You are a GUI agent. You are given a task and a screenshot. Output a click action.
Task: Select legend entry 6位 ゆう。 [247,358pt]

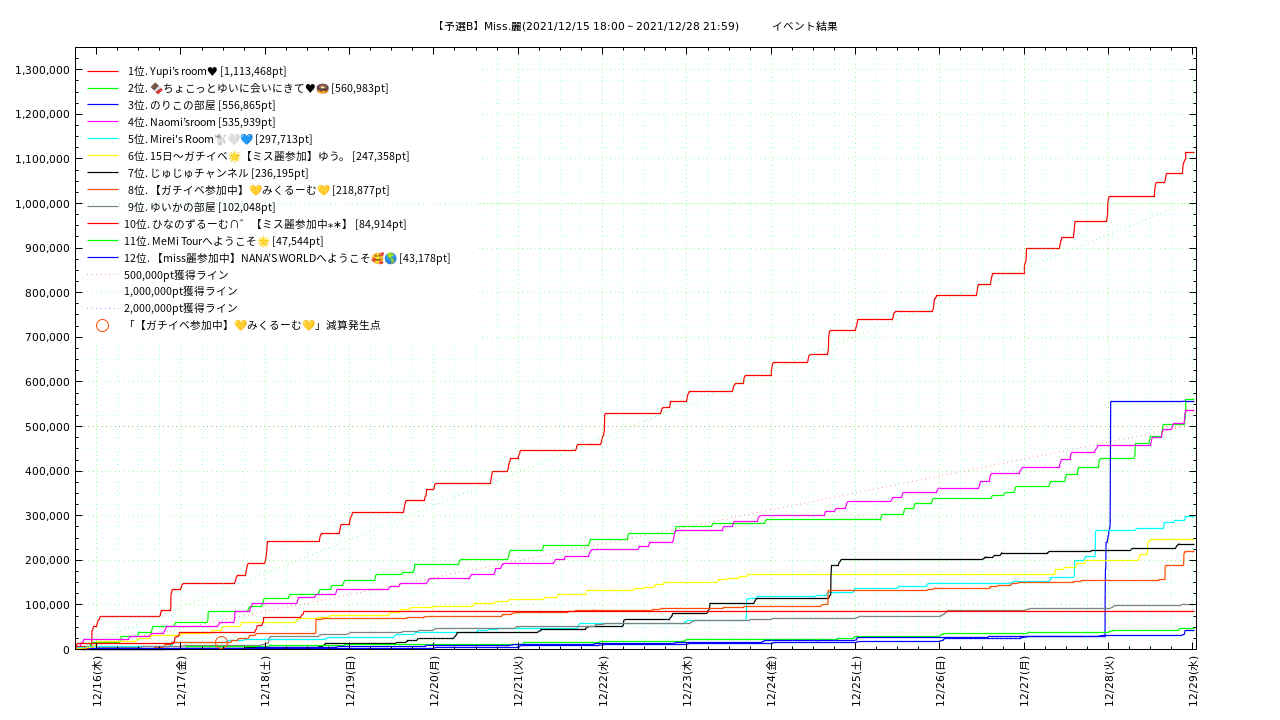pos(267,156)
